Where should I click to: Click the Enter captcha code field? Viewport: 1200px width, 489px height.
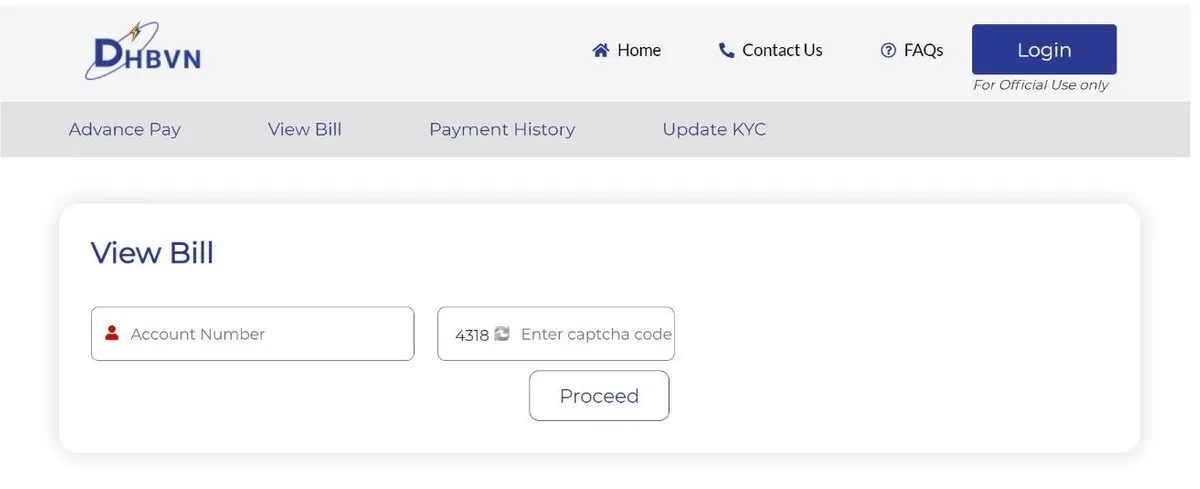point(595,334)
